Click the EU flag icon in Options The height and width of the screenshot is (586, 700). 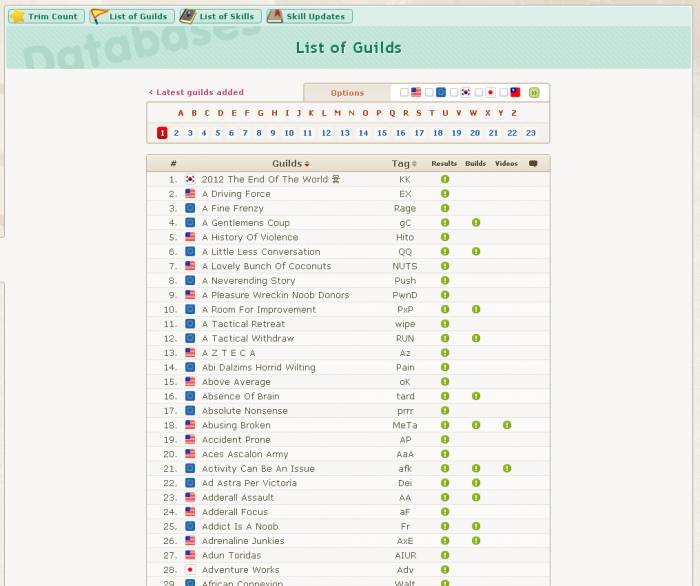pos(441,92)
